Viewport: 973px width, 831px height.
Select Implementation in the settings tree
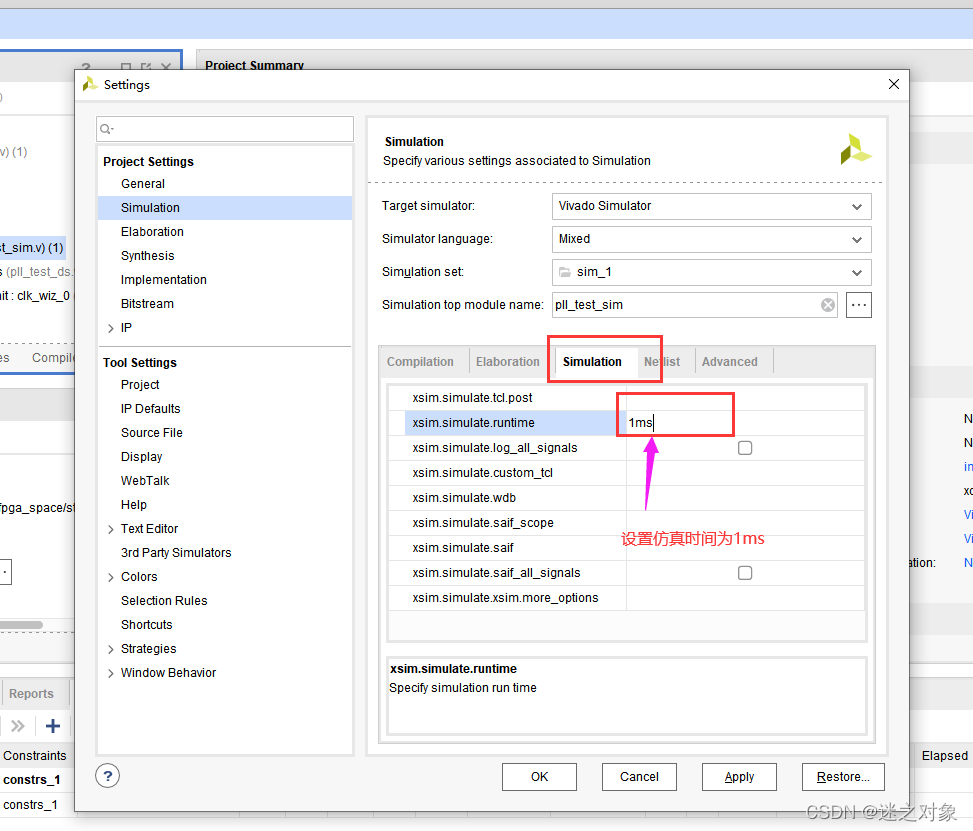coord(164,280)
